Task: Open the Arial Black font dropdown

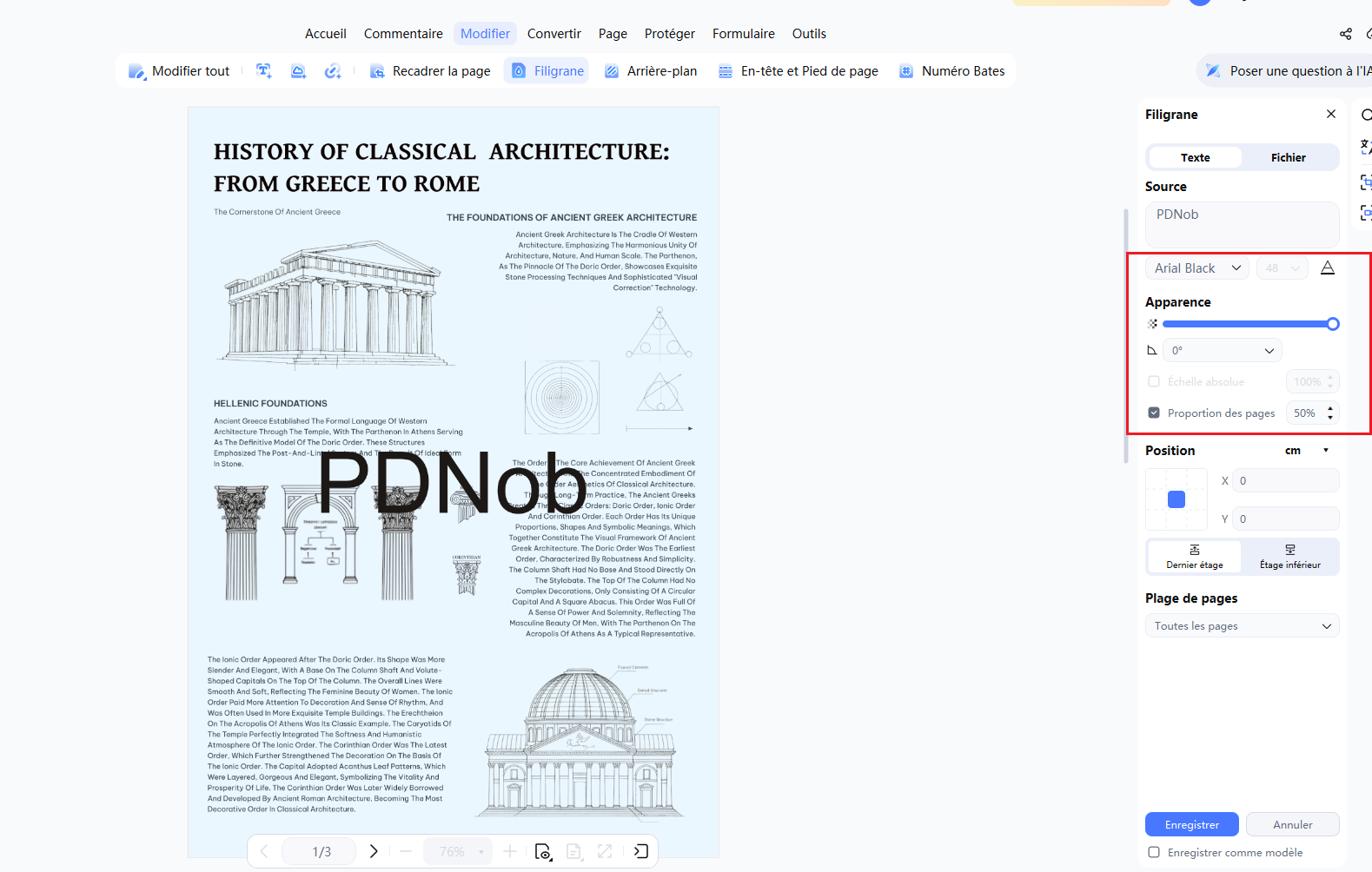Action: pos(1197,268)
